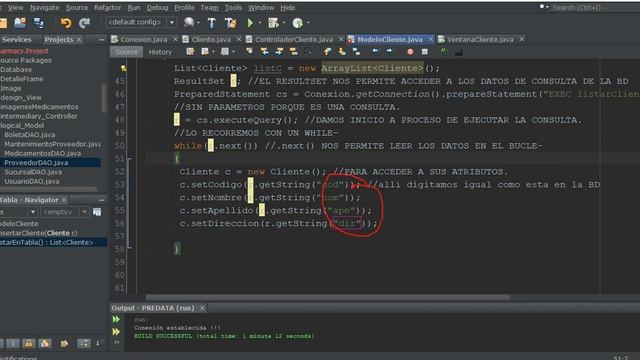Click the orange Undo arrow icon

point(66,23)
